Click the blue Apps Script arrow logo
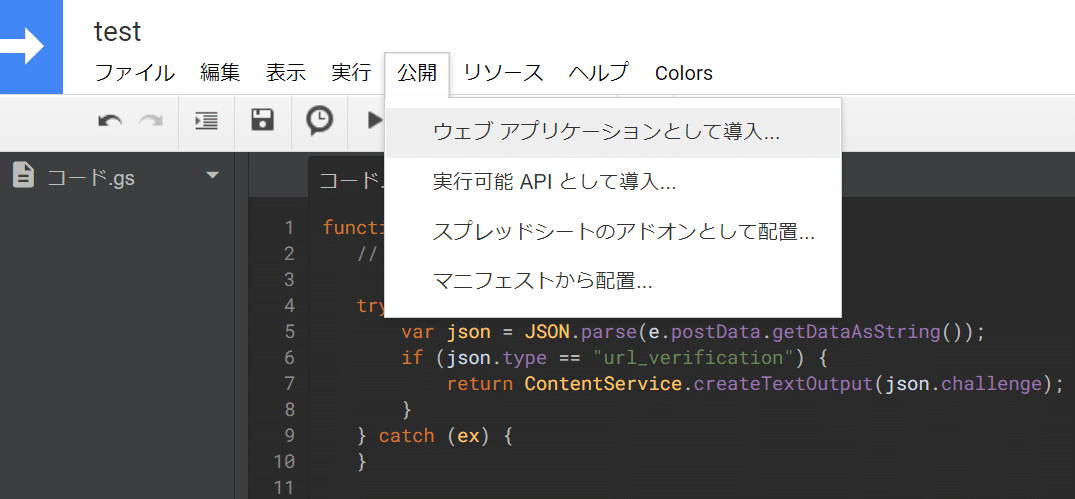This screenshot has width=1075, height=499. tap(31, 46)
